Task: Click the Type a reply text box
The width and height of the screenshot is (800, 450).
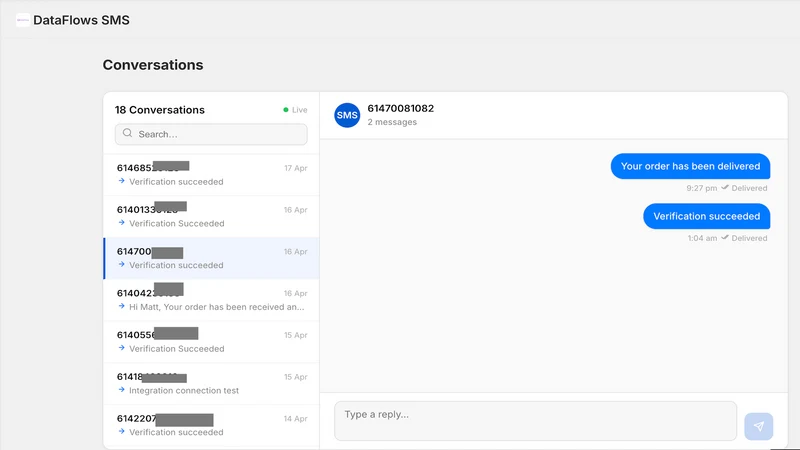Action: pos(535,421)
